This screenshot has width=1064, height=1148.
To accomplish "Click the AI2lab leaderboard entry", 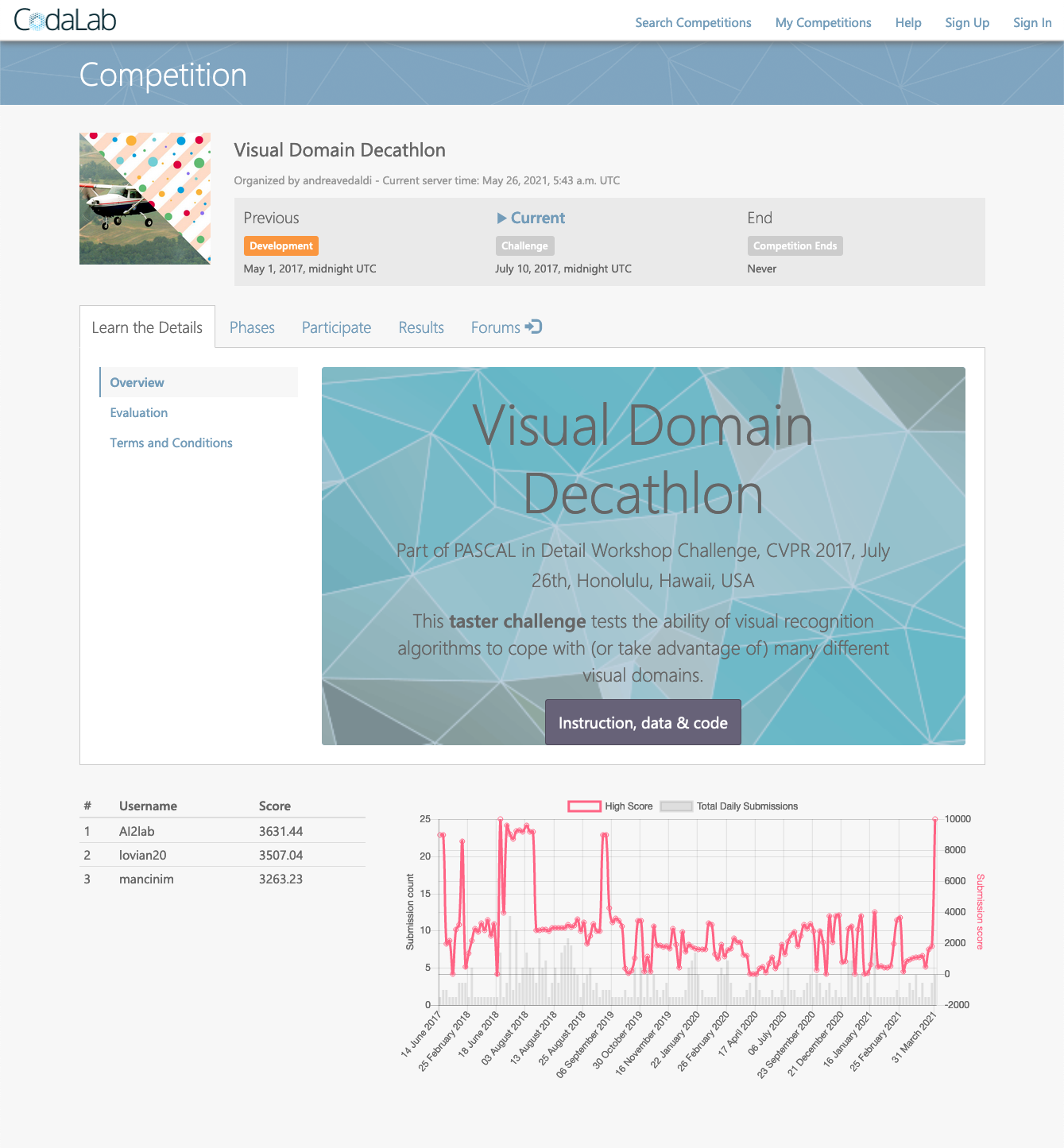I will click(135, 831).
